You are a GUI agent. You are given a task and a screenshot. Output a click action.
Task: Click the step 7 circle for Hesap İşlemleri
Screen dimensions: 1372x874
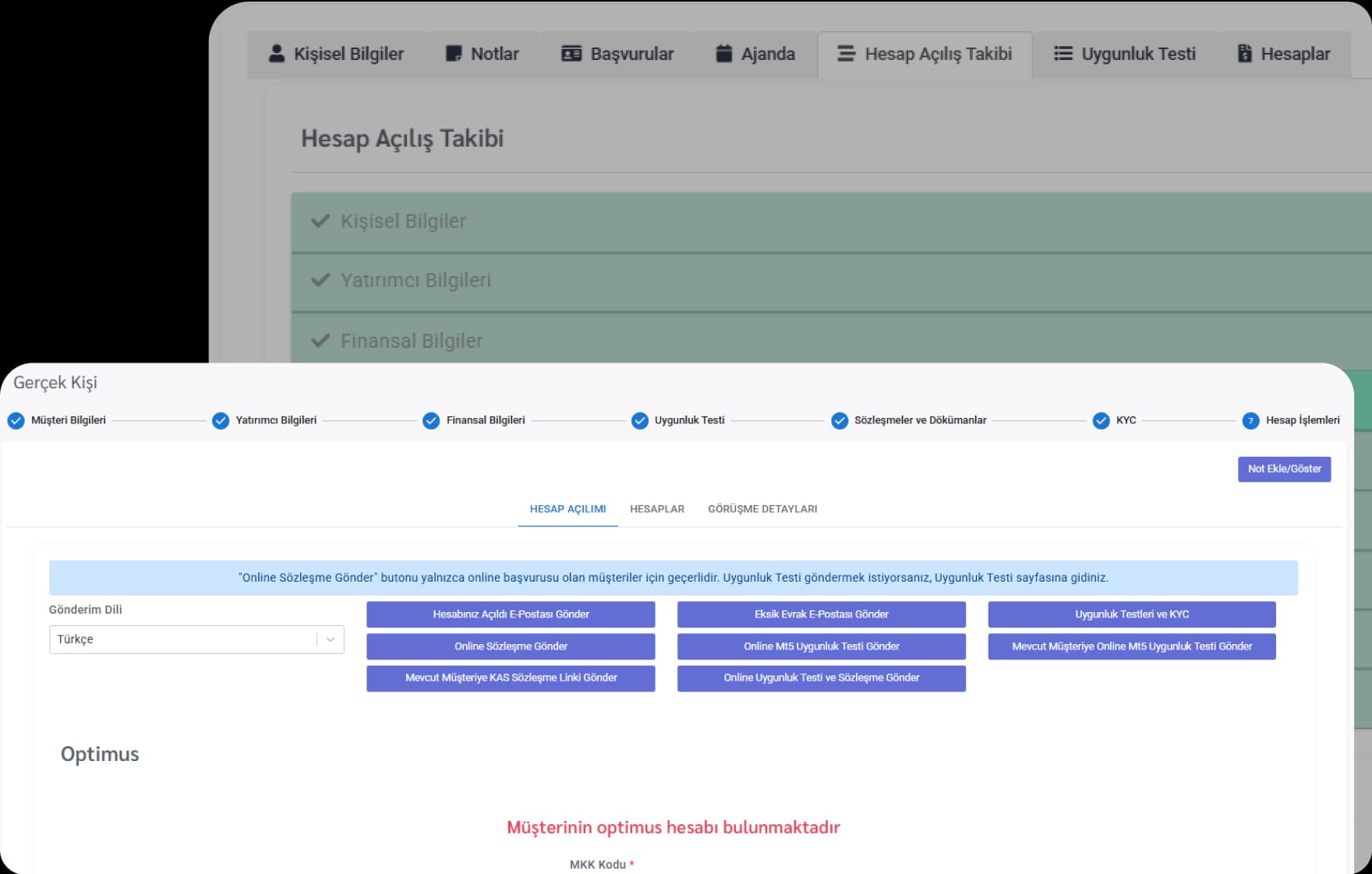pos(1250,421)
